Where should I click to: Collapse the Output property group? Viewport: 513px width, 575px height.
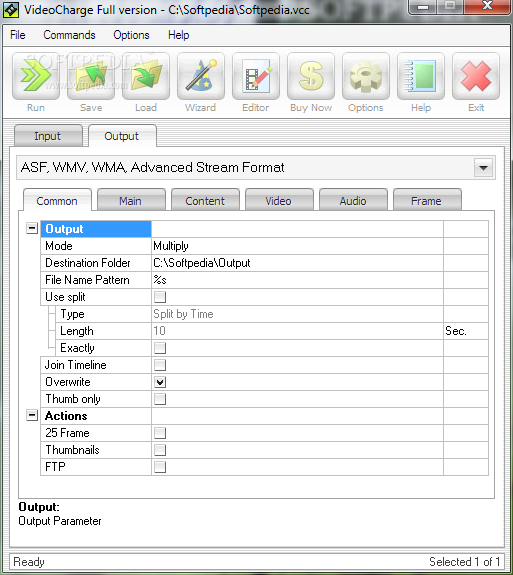(x=32, y=228)
